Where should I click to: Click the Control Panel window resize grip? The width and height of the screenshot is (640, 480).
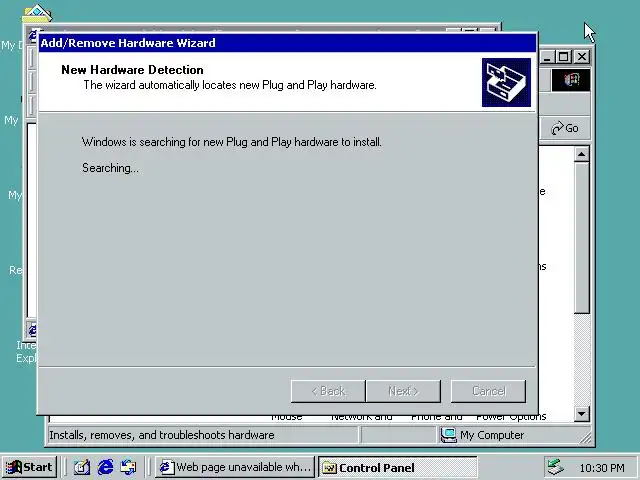pyautogui.click(x=585, y=438)
